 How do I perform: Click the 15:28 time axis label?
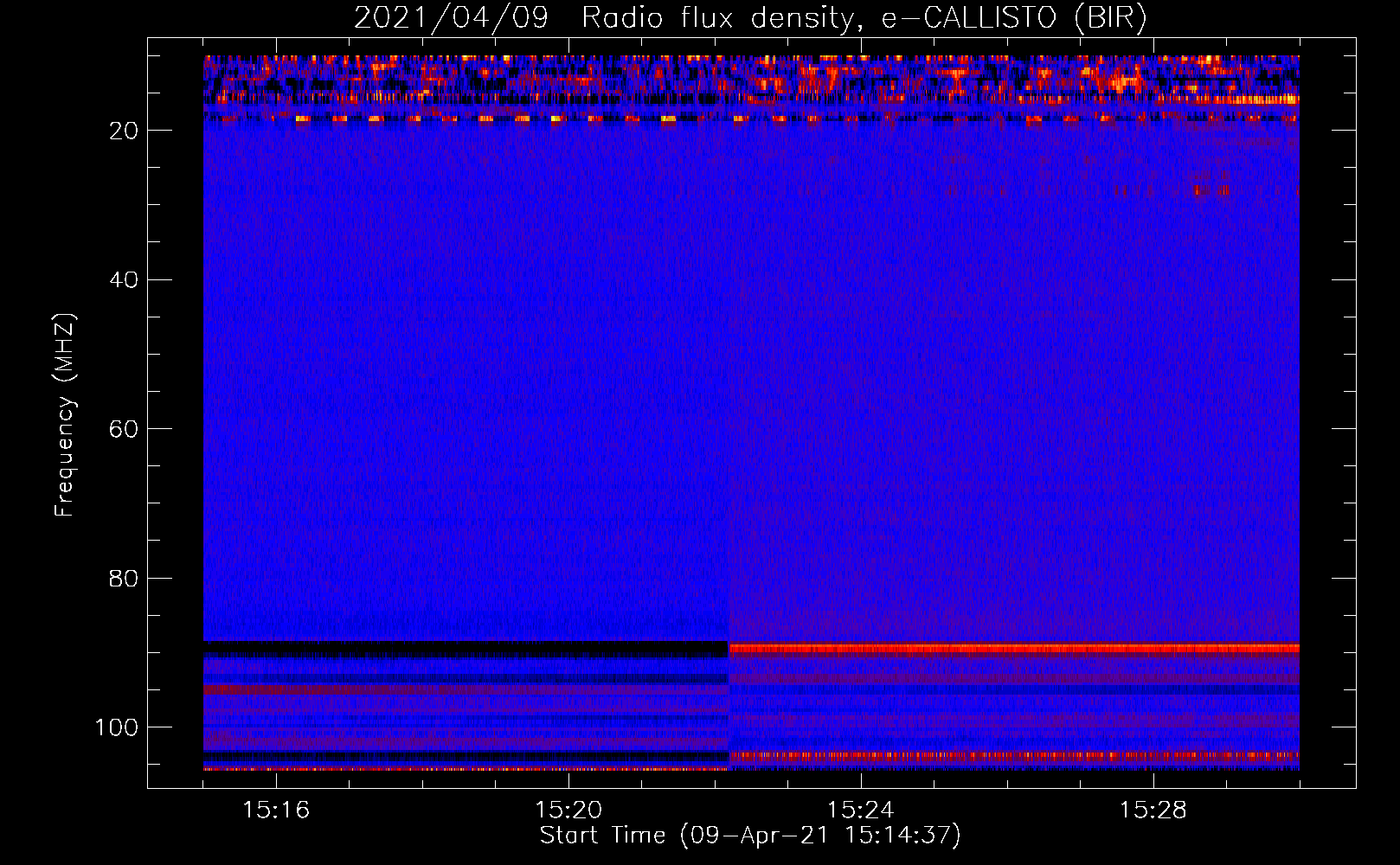(x=1153, y=810)
